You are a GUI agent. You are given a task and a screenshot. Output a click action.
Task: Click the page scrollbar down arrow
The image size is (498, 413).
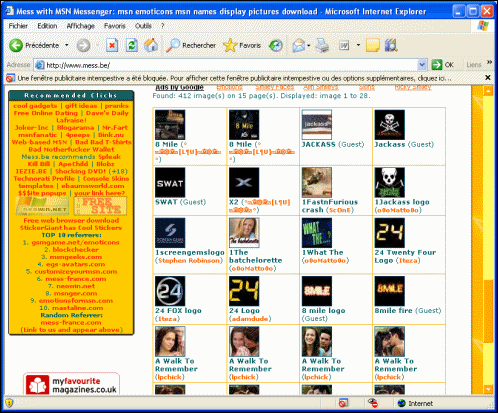coord(488,389)
